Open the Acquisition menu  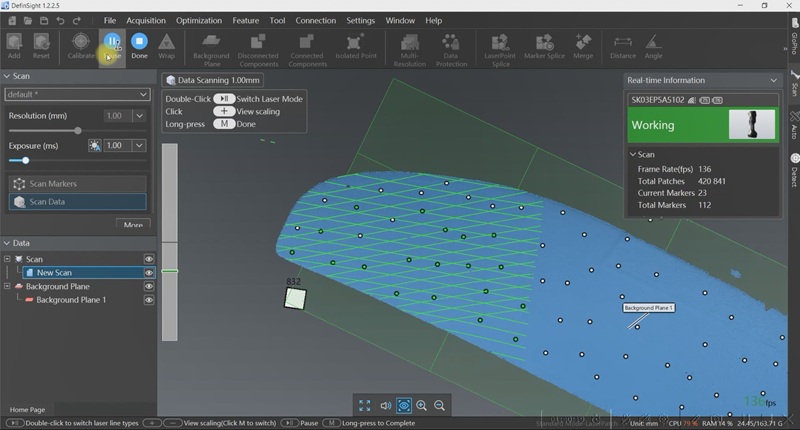pos(147,20)
